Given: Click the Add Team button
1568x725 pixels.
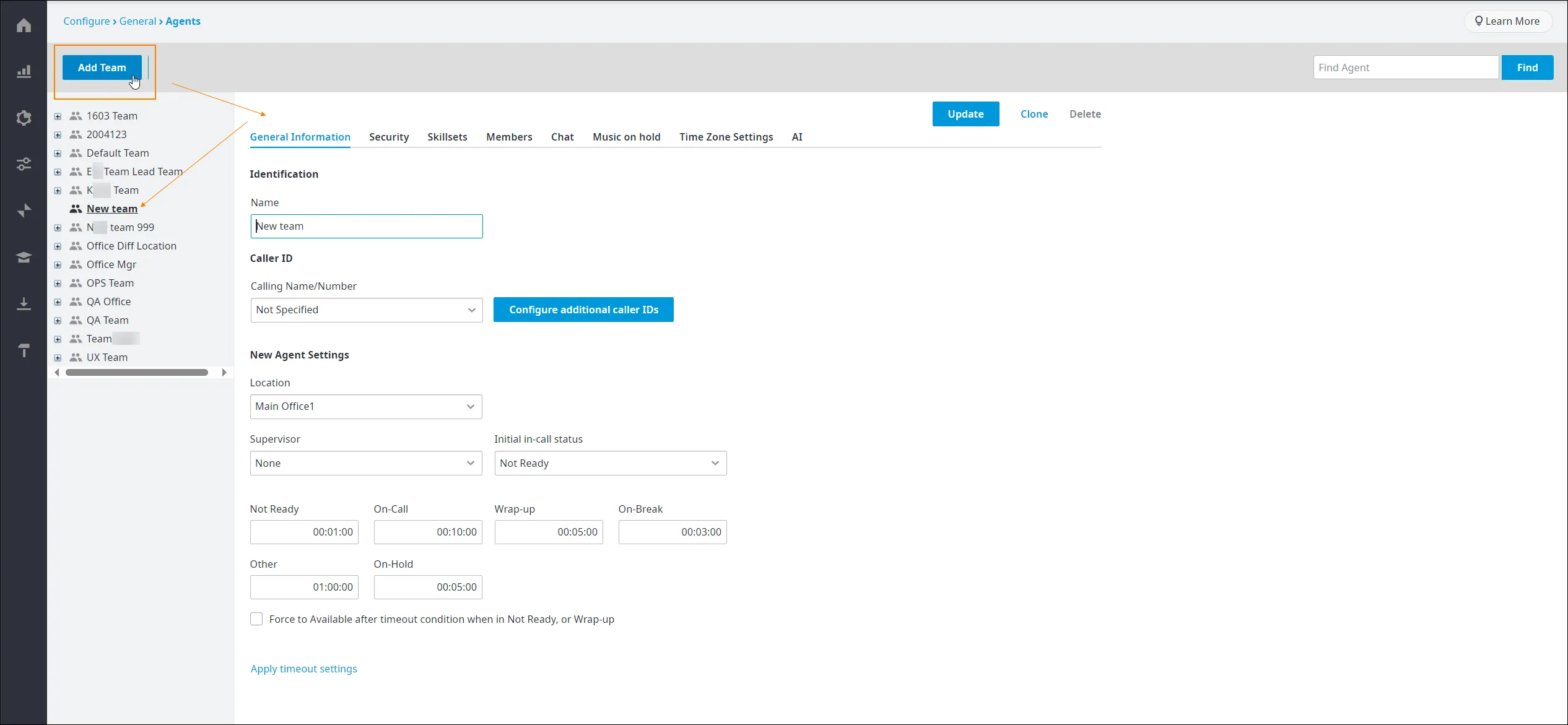Looking at the screenshot, I should click(x=102, y=67).
